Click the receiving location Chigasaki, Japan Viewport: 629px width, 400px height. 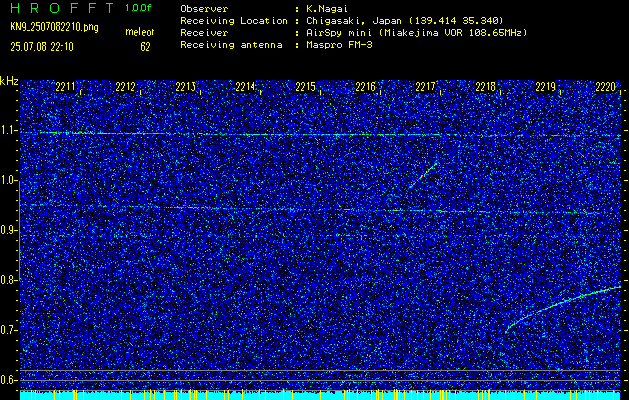(353, 20)
